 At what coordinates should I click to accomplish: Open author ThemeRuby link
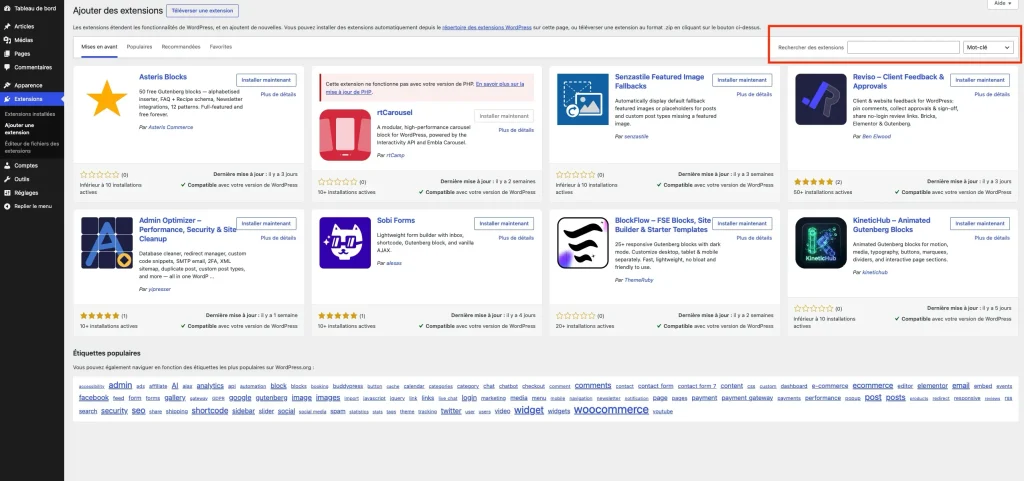click(x=639, y=280)
